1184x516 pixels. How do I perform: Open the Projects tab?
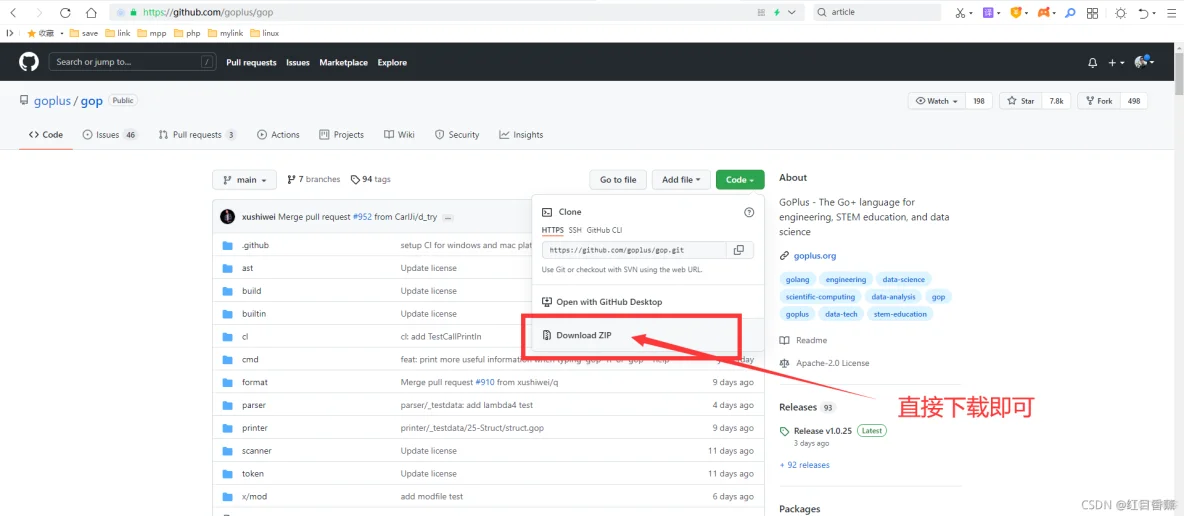coord(341,134)
